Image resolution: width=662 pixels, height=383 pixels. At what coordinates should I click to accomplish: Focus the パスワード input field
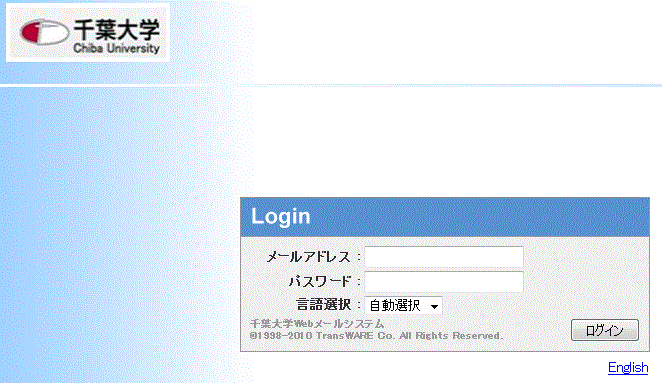[x=444, y=282]
